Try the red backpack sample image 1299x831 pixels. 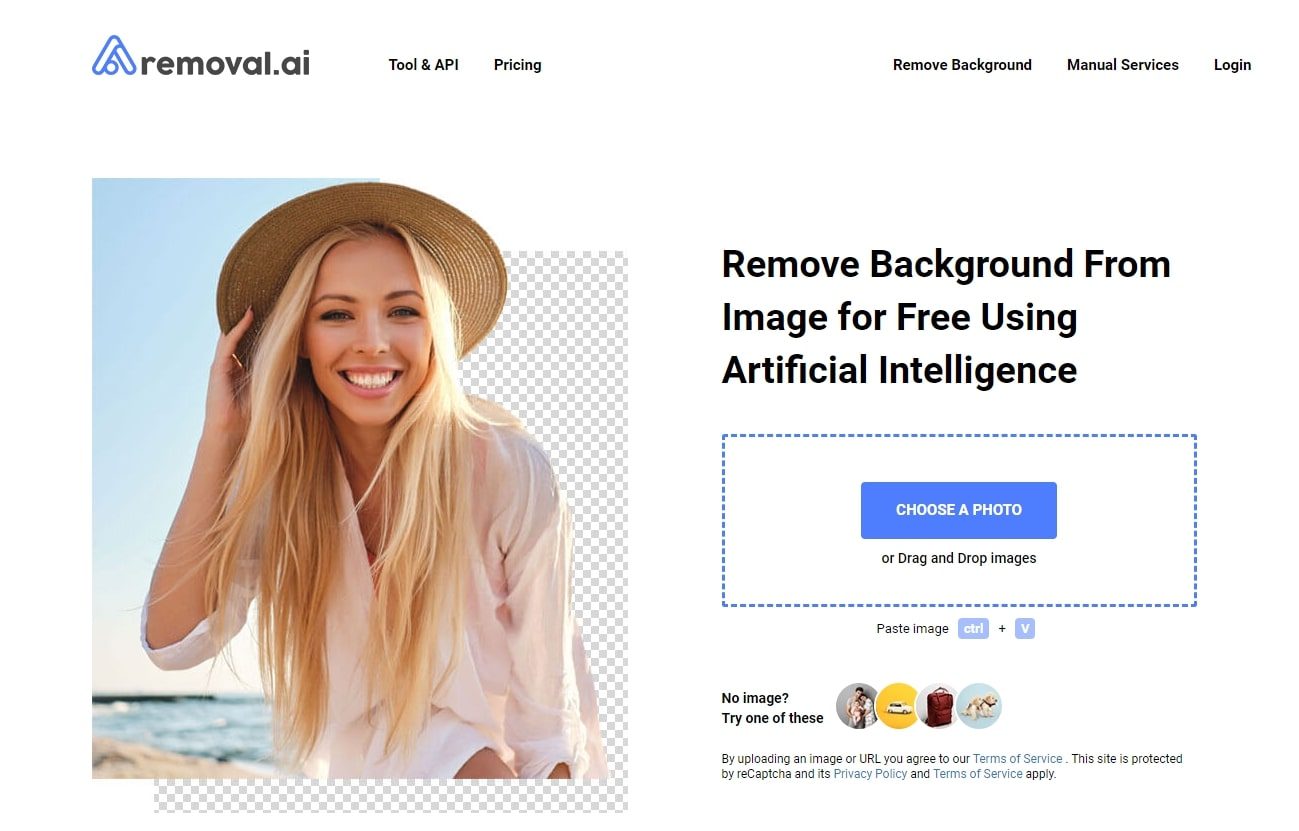(938, 706)
